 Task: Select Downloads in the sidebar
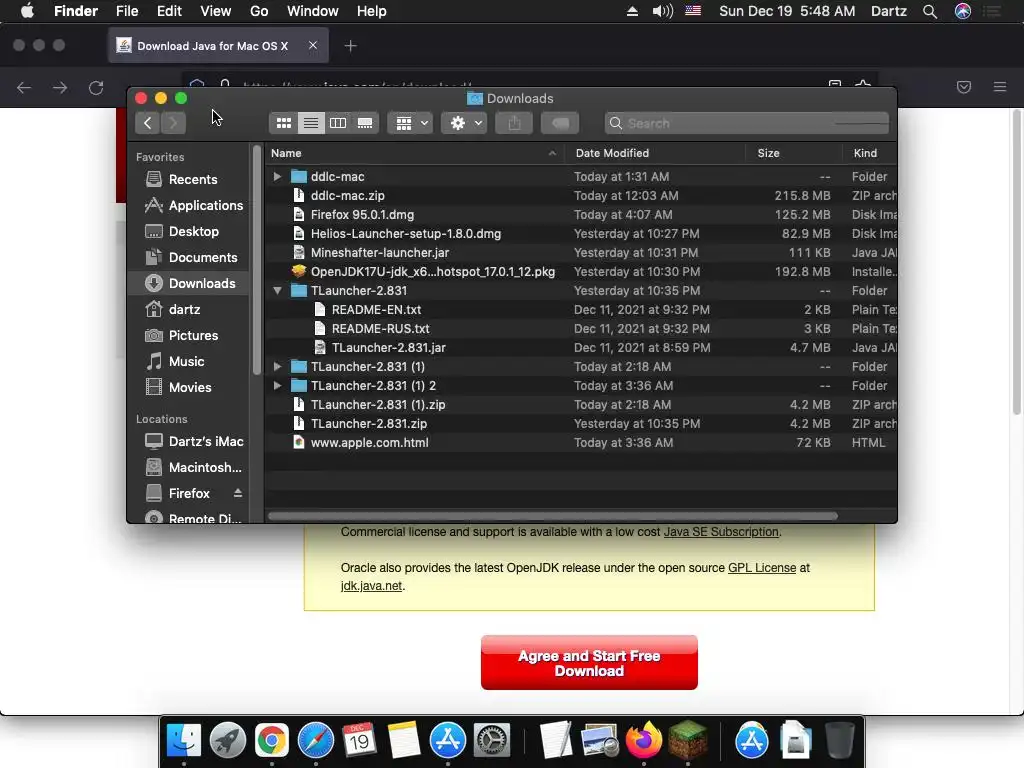click(x=189, y=283)
